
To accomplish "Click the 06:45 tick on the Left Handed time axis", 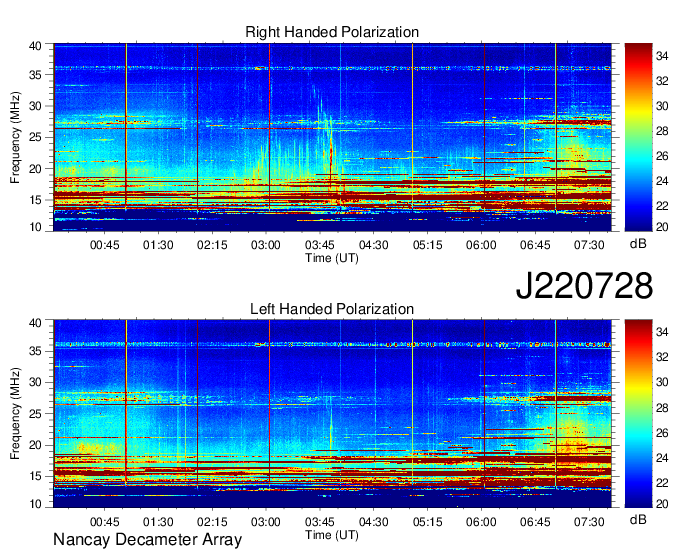I will [x=535, y=522].
